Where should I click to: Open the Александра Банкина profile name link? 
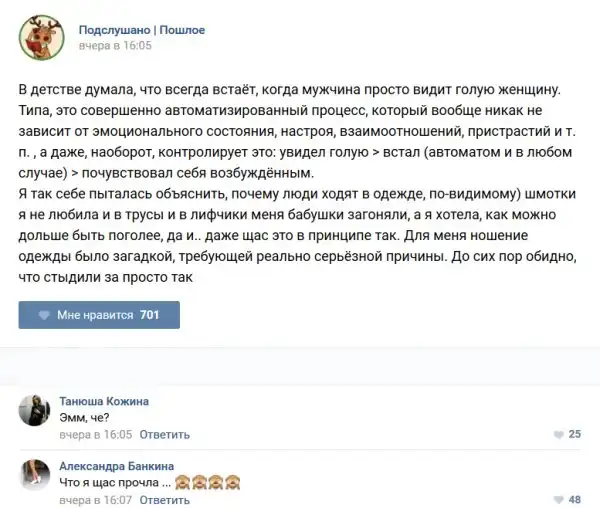pyautogui.click(x=116, y=466)
